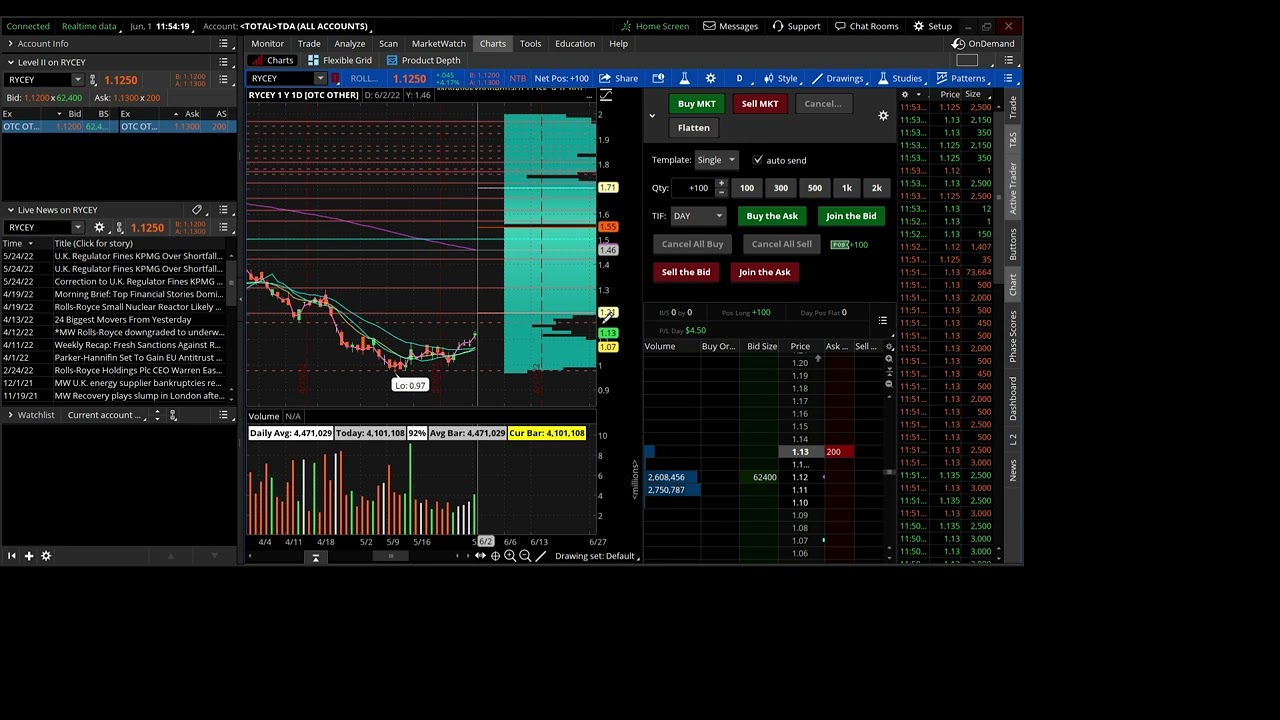This screenshot has width=1280, height=720.
Task: Click the Qty +100 input field
Action: (x=692, y=188)
